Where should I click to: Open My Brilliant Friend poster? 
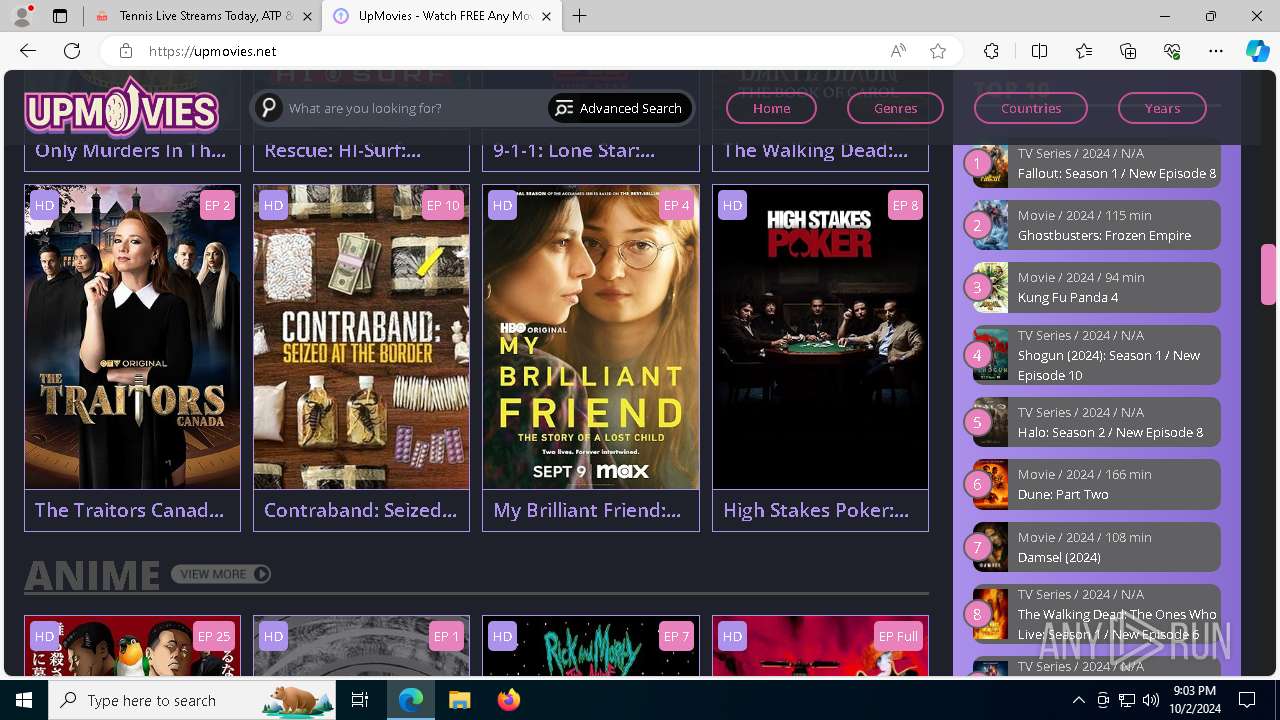[x=591, y=337]
